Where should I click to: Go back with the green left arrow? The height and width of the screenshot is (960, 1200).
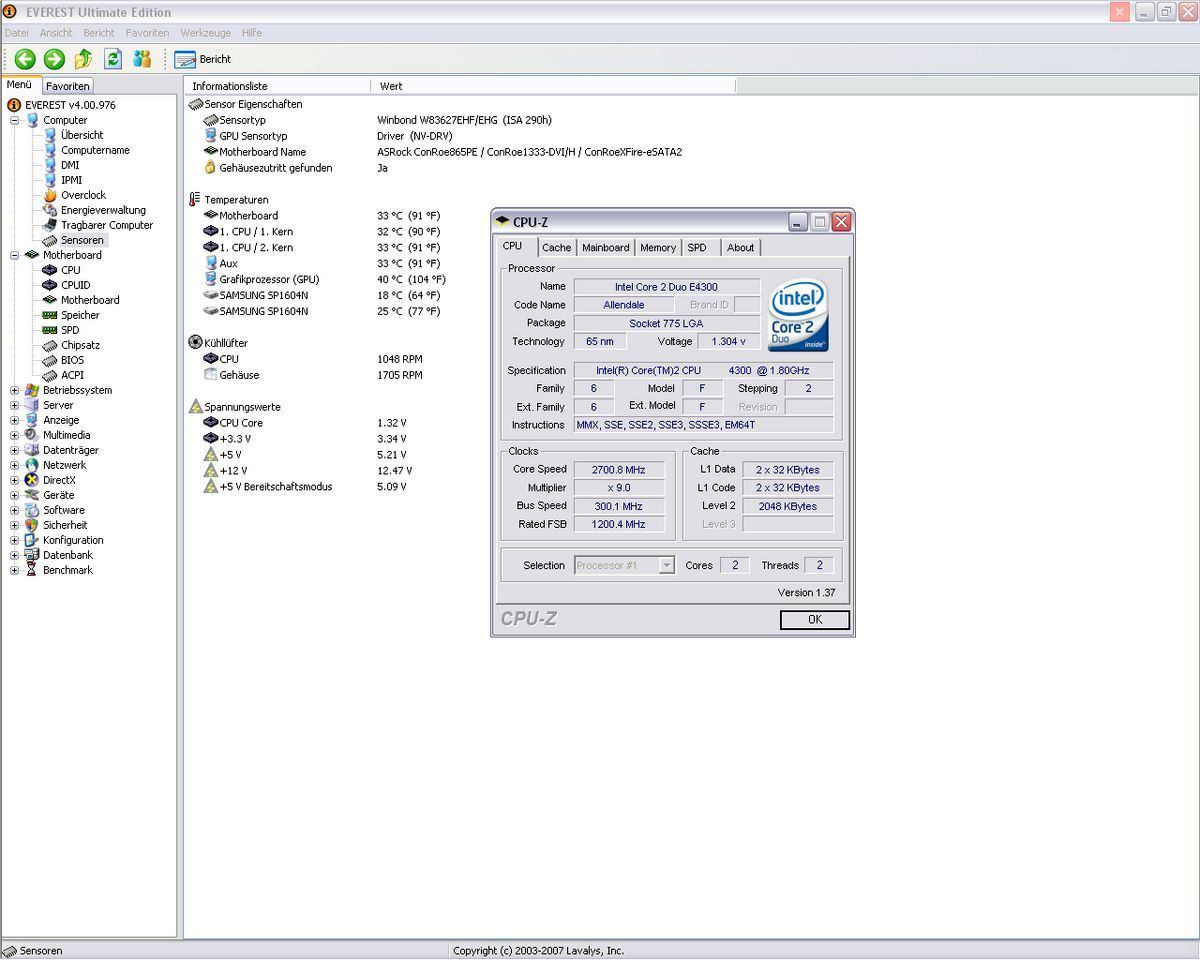pyautogui.click(x=25, y=59)
